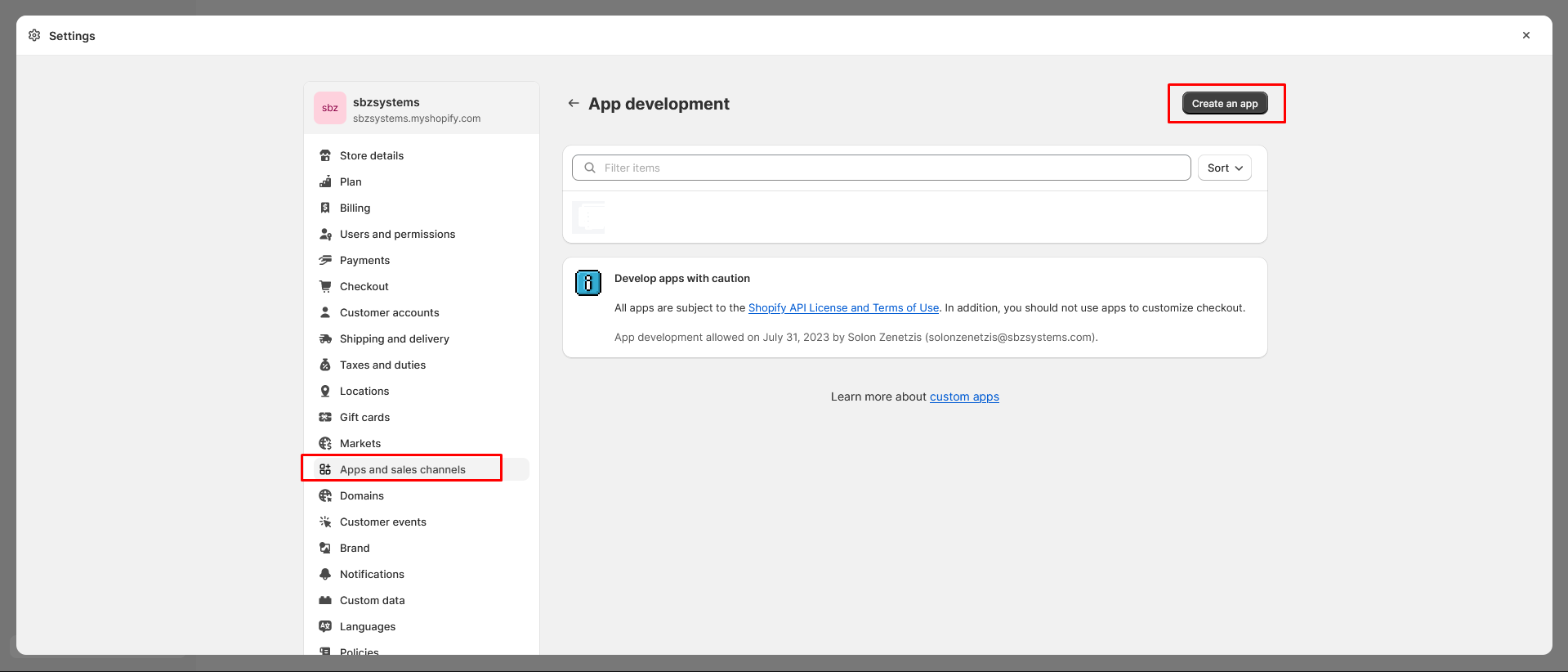Image resolution: width=1568 pixels, height=672 pixels.
Task: Open Store details settings
Action: pos(422,155)
